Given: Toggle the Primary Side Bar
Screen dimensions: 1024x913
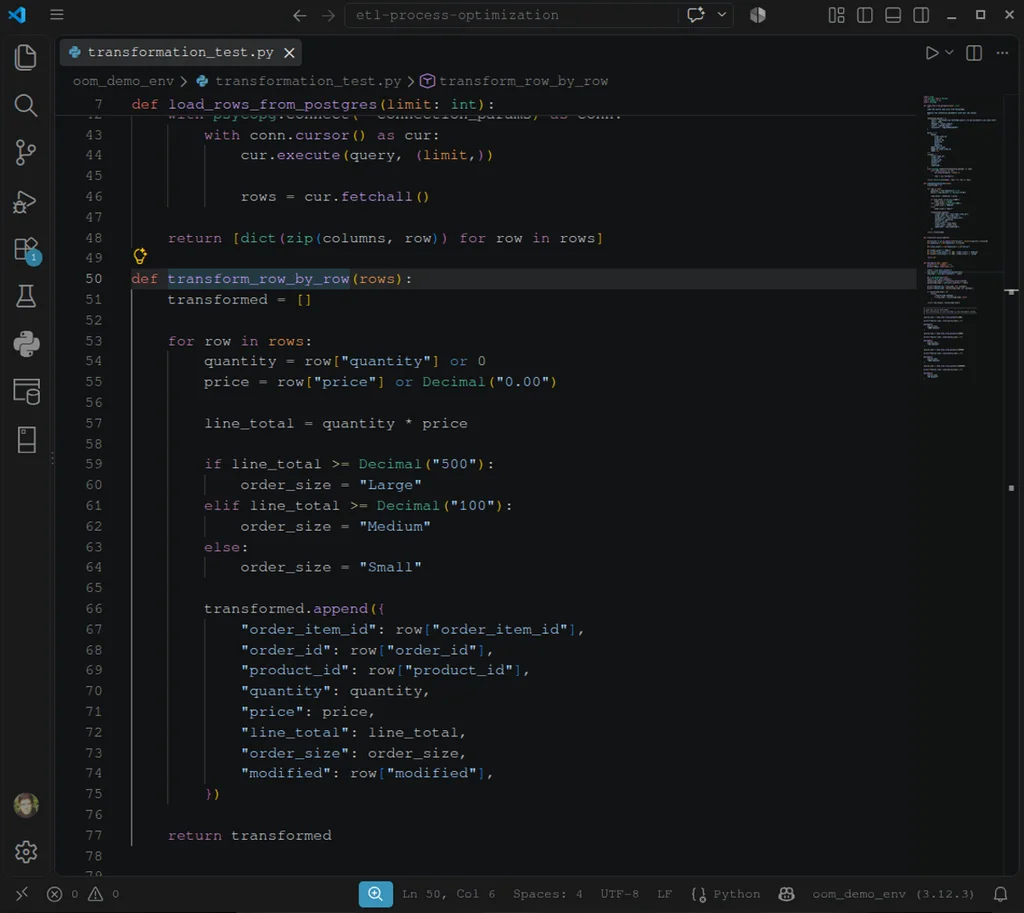Looking at the screenshot, I should (x=865, y=15).
